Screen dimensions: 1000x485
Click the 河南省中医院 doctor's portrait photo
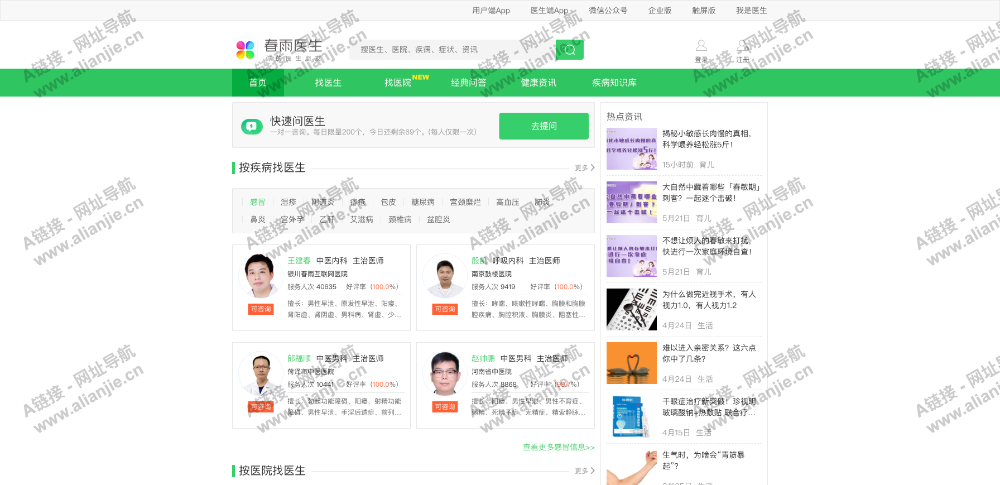coord(445,373)
